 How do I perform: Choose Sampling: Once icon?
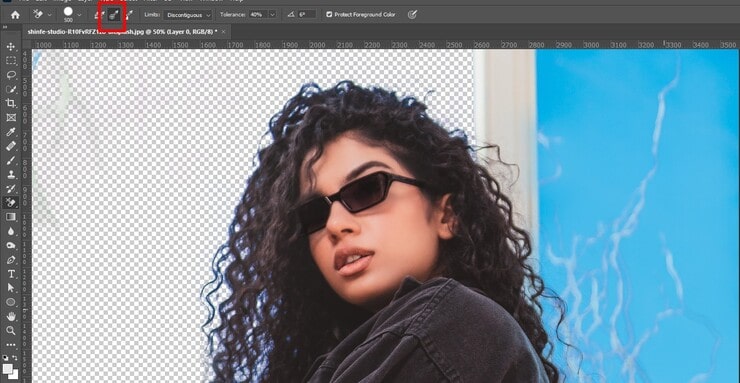tap(113, 15)
